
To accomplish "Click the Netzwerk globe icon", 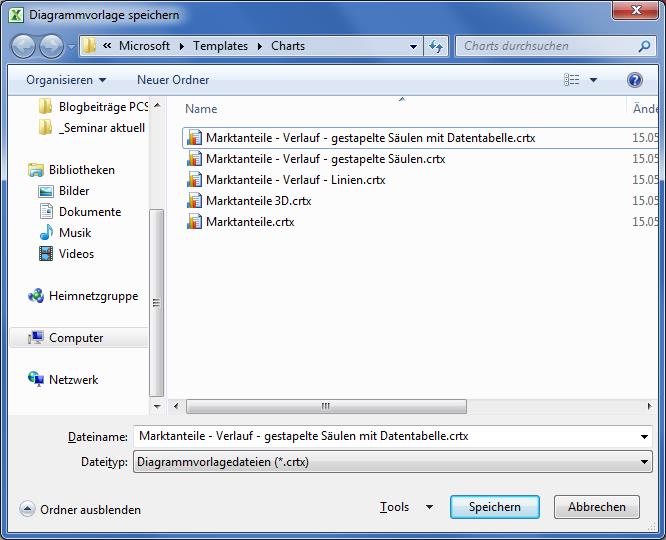I will tap(36, 379).
